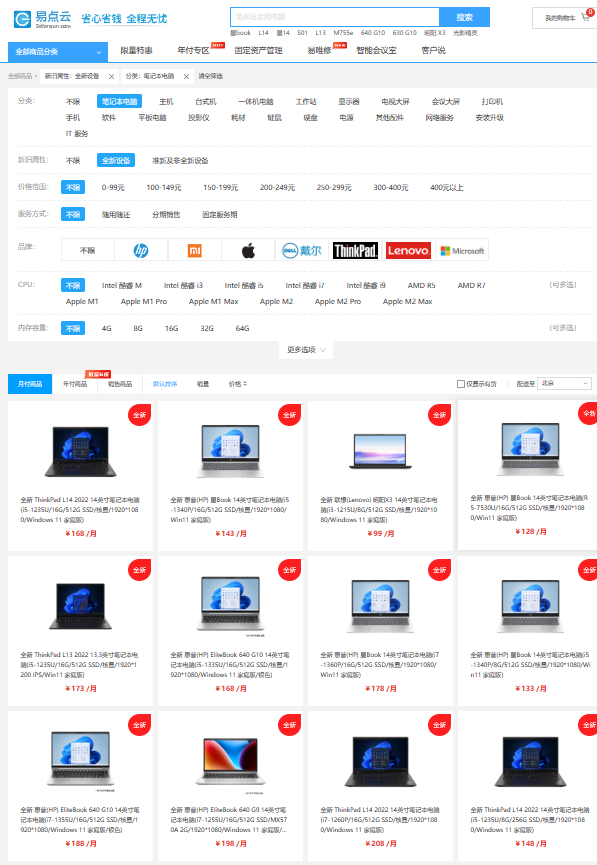Choose 准新及非全新设备 condition
This screenshot has width=597, height=865.
(x=180, y=161)
